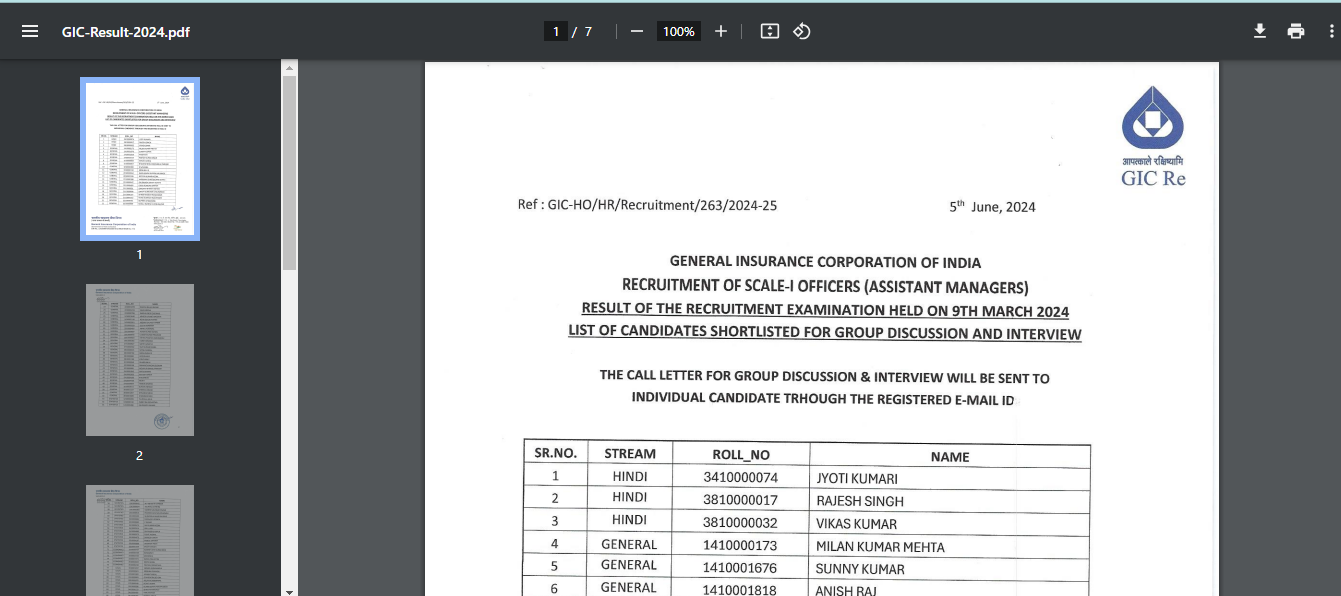Click the Individual Candidate registered e-mail line
This screenshot has height=596, width=1341.
pyautogui.click(x=823, y=398)
